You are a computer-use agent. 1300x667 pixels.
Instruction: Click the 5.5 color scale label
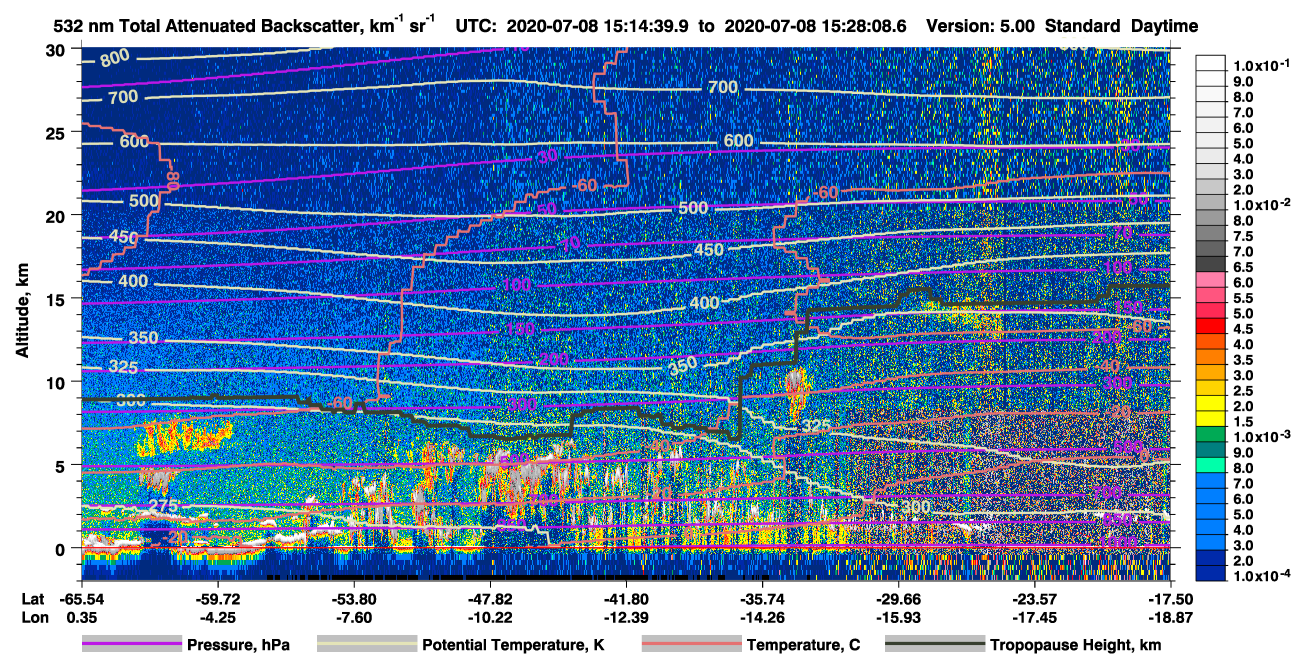tap(1243, 298)
